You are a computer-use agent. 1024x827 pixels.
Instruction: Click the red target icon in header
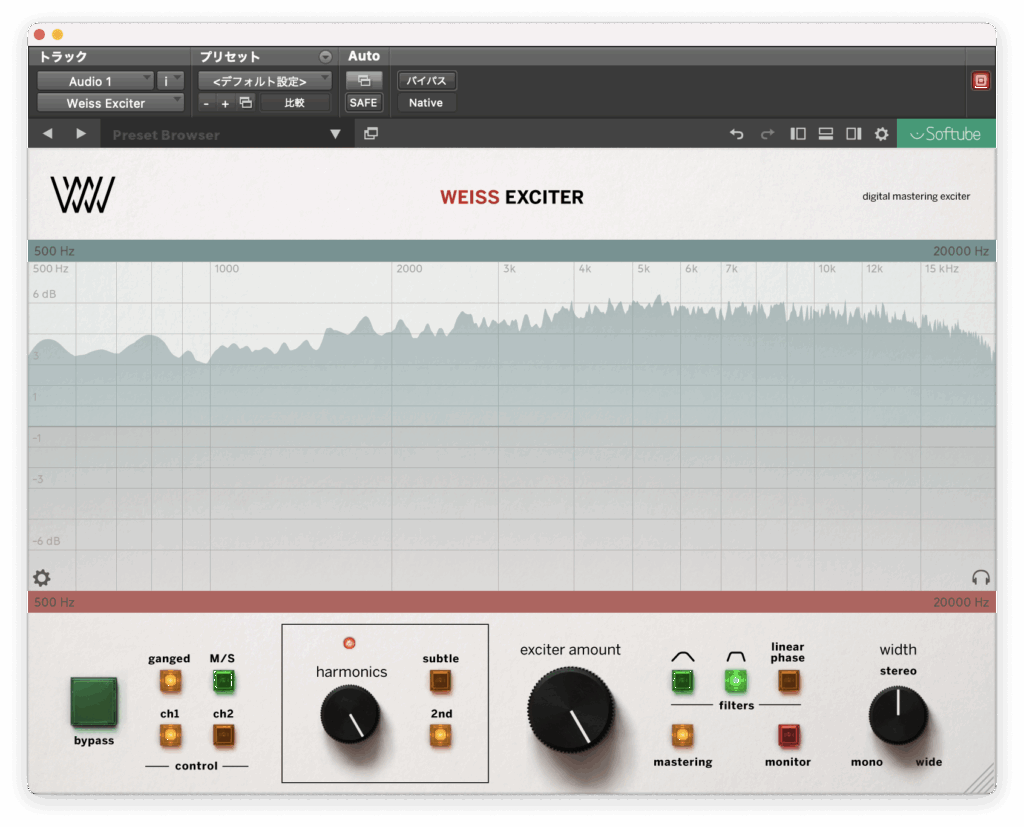980,81
